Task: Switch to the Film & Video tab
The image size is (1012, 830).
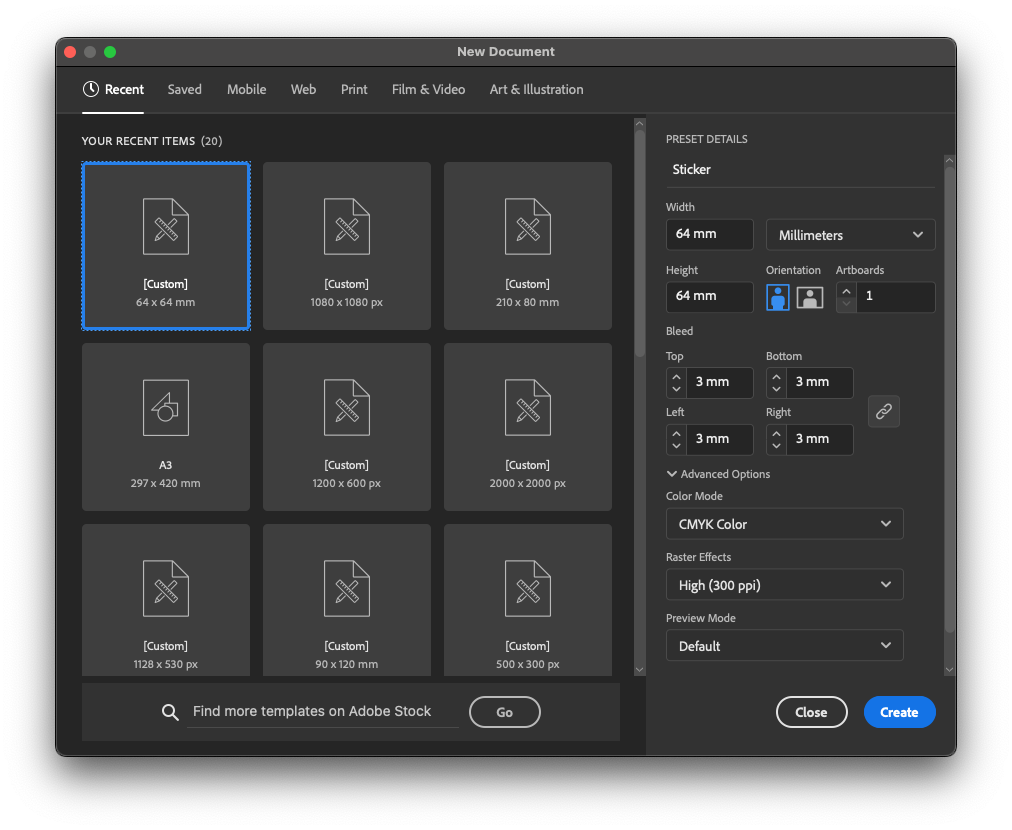Action: 428,89
